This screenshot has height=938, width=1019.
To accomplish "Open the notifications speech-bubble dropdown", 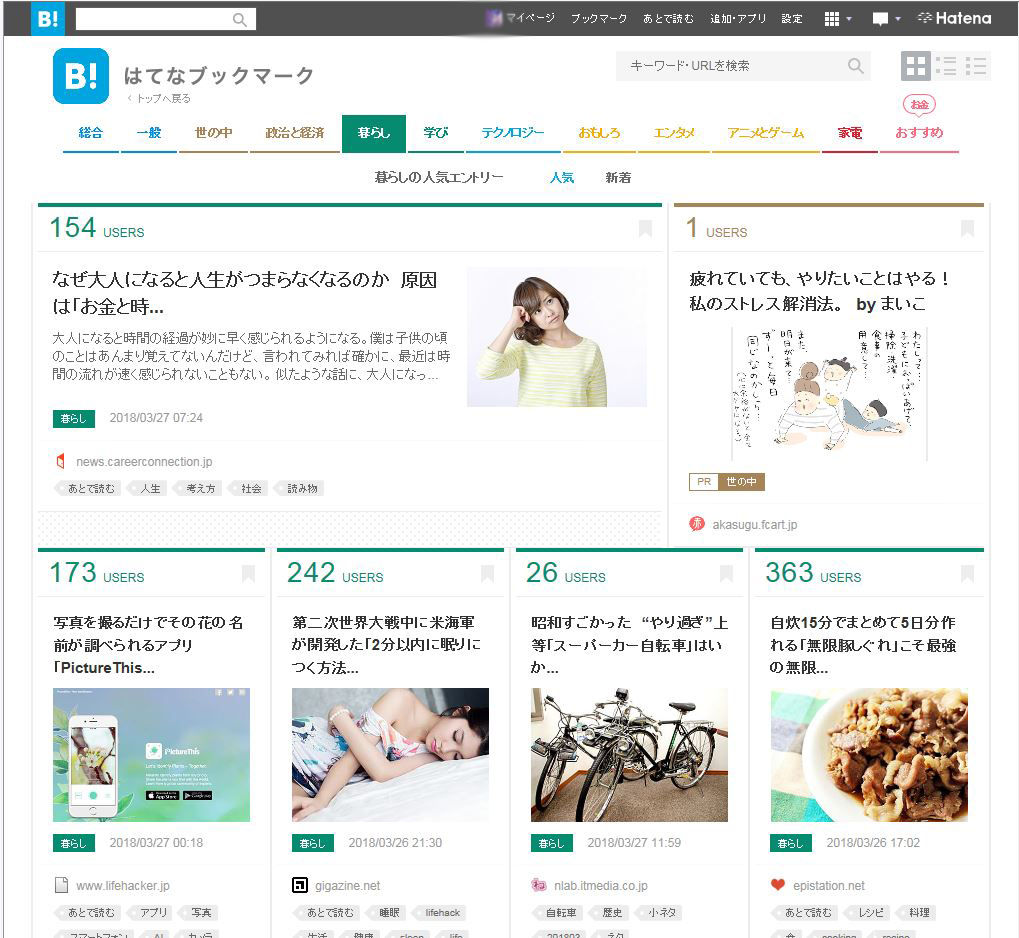I will click(x=886, y=19).
